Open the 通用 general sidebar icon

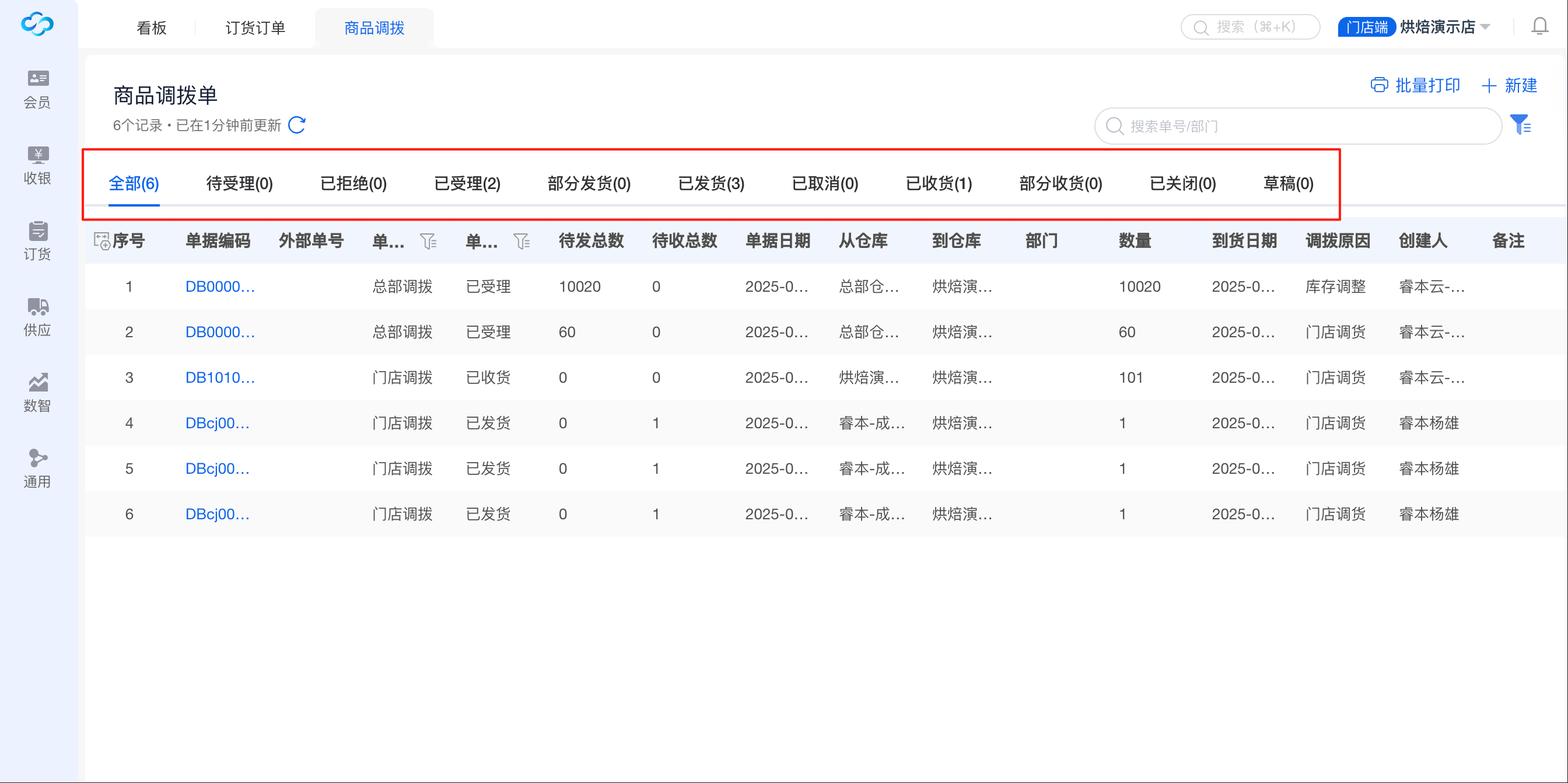coord(38,458)
